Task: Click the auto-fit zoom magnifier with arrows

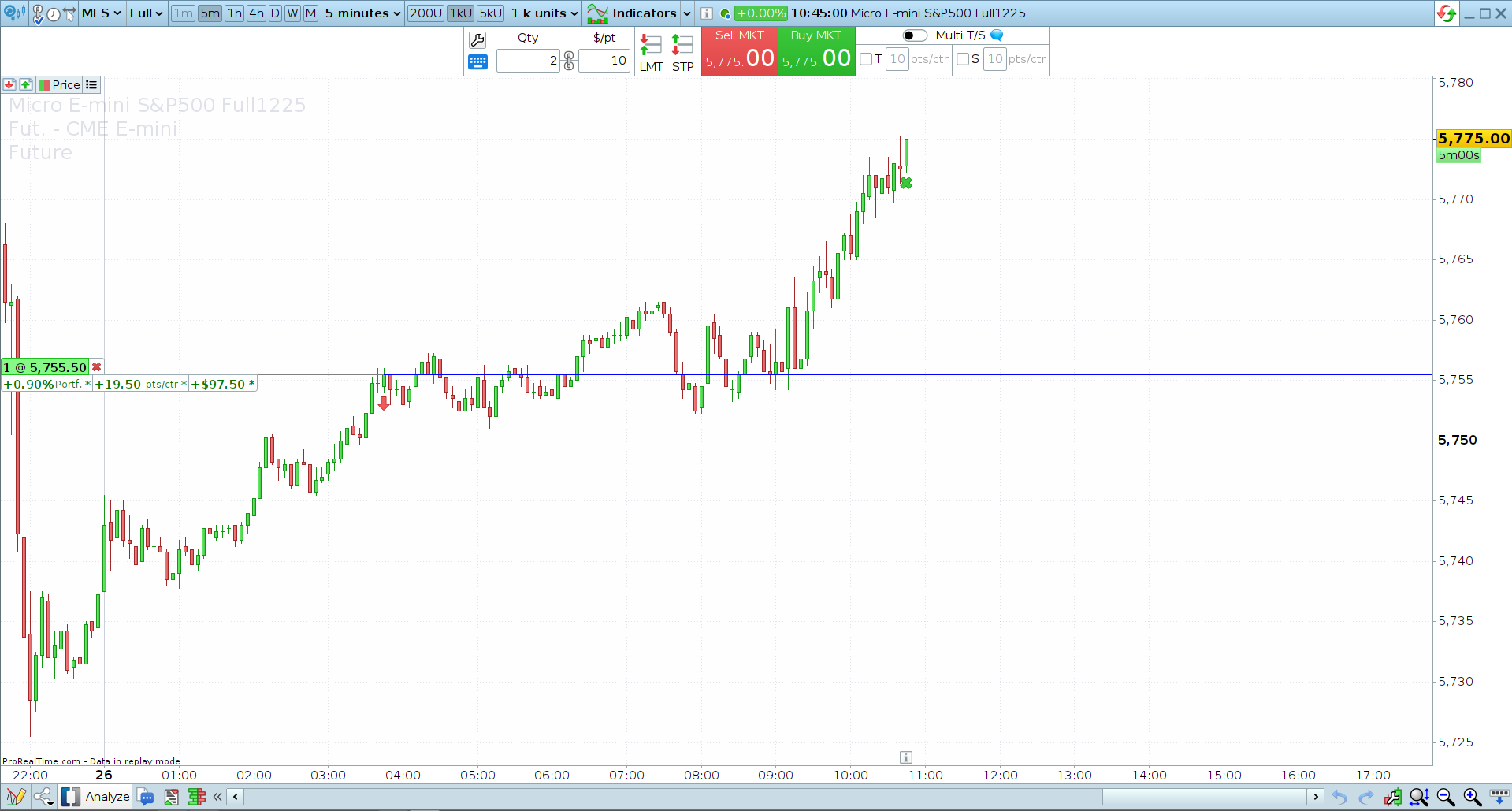Action: click(x=1419, y=797)
